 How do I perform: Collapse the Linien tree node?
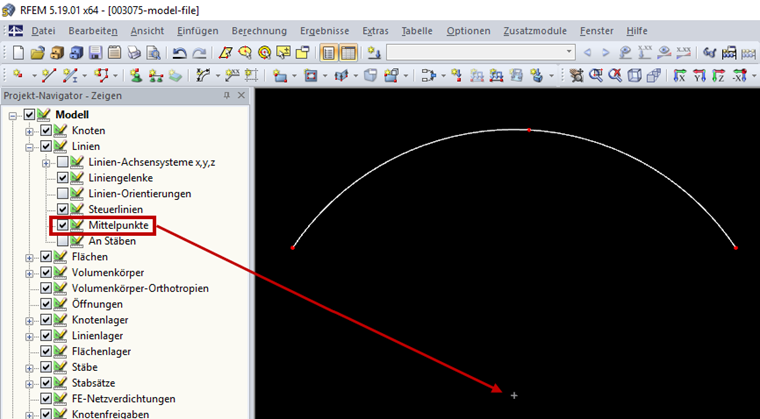pos(29,146)
